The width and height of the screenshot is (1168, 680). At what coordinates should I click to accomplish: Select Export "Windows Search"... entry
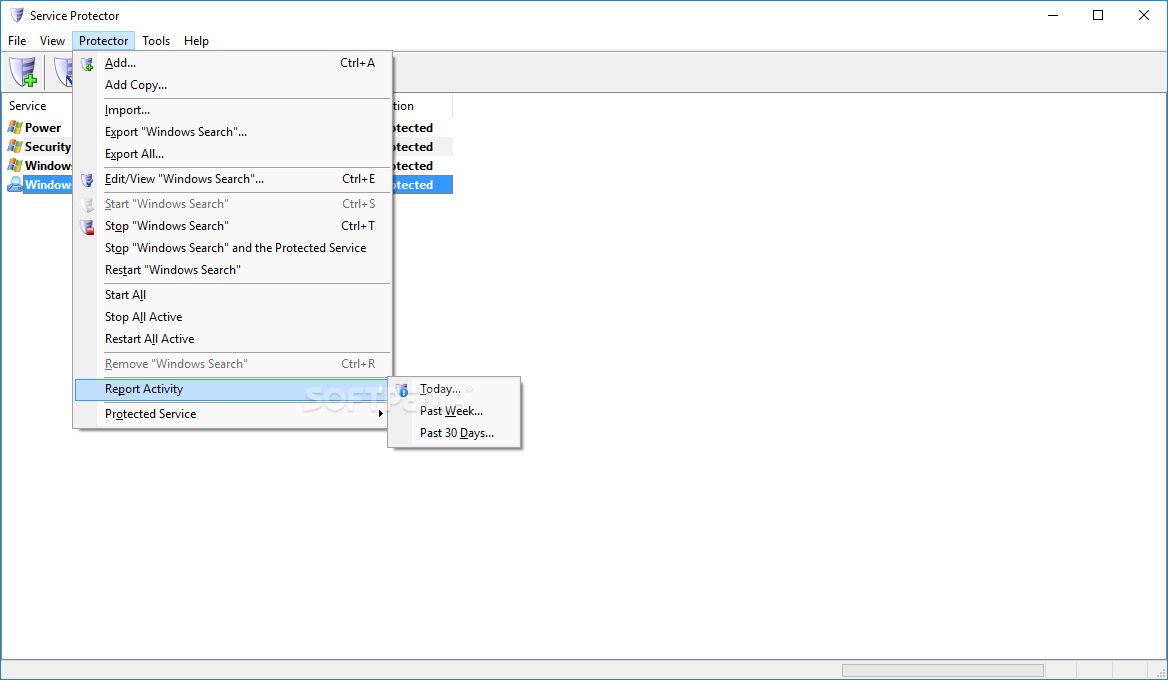233,132
